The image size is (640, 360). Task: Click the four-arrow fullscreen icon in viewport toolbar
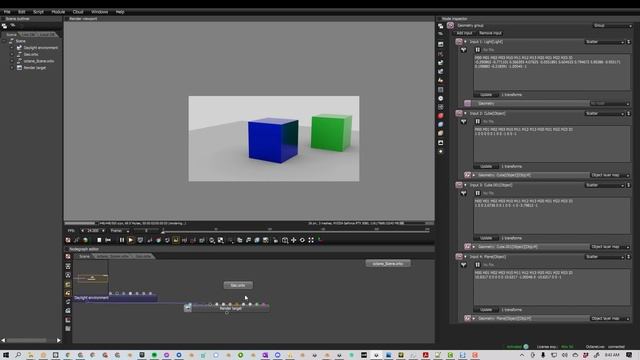click(x=311, y=240)
